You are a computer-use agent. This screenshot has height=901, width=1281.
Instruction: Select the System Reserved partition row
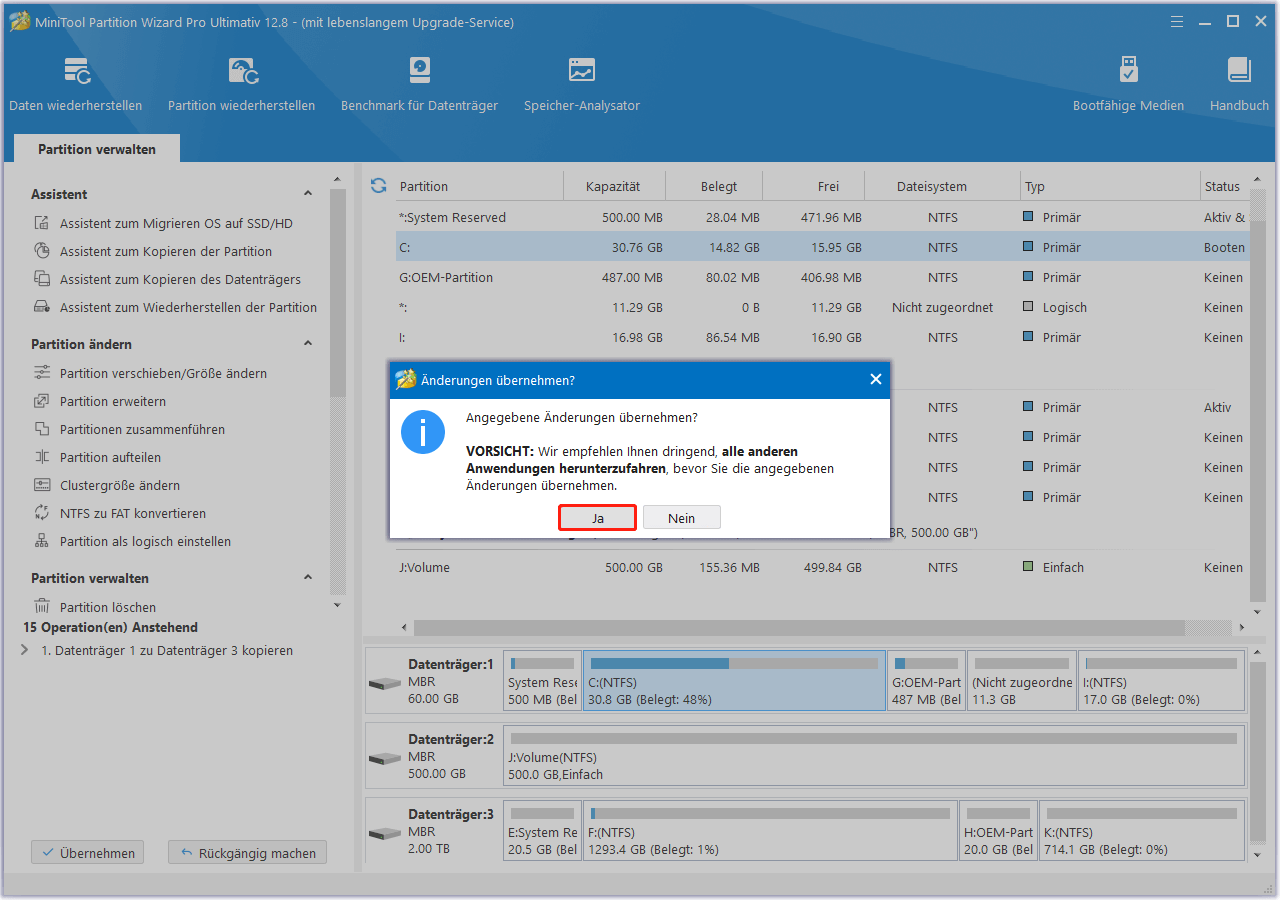822,217
